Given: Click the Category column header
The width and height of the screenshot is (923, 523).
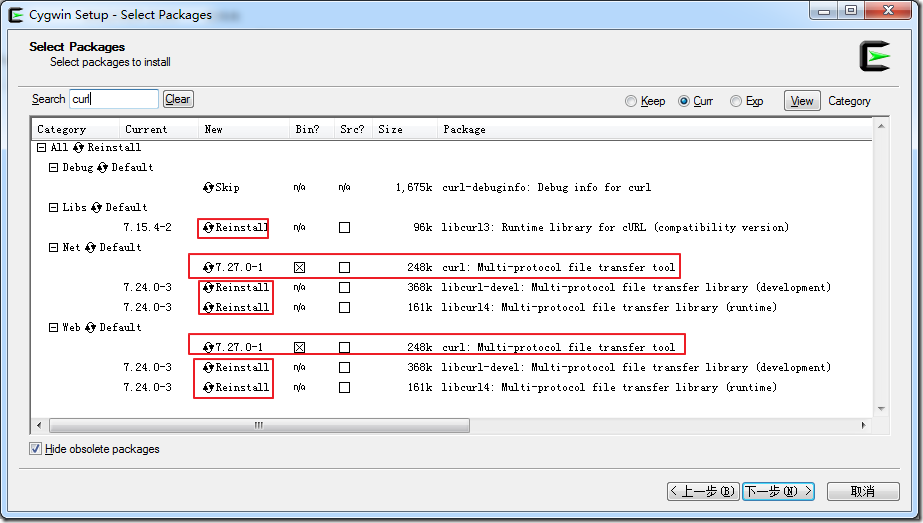Looking at the screenshot, I should point(75,130).
